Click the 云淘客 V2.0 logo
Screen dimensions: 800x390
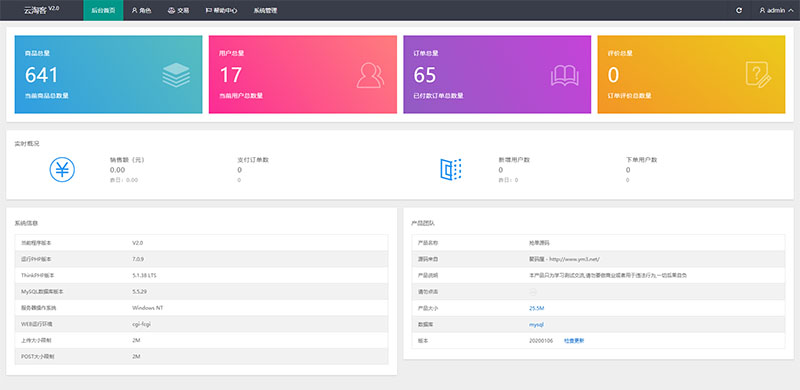point(41,10)
